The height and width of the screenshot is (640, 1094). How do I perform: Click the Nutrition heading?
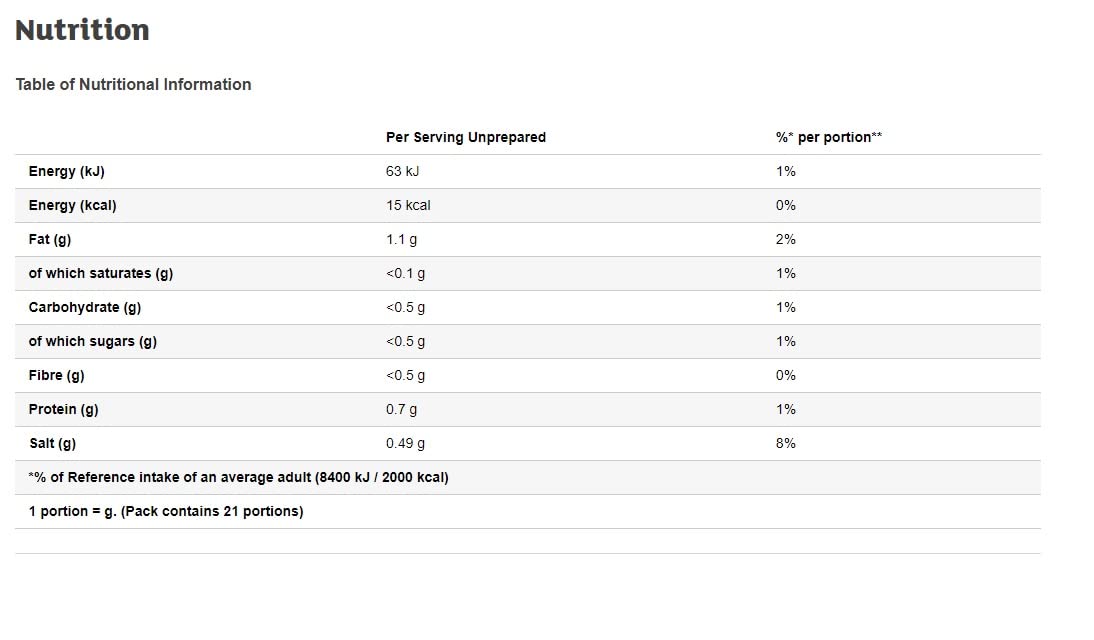click(82, 30)
